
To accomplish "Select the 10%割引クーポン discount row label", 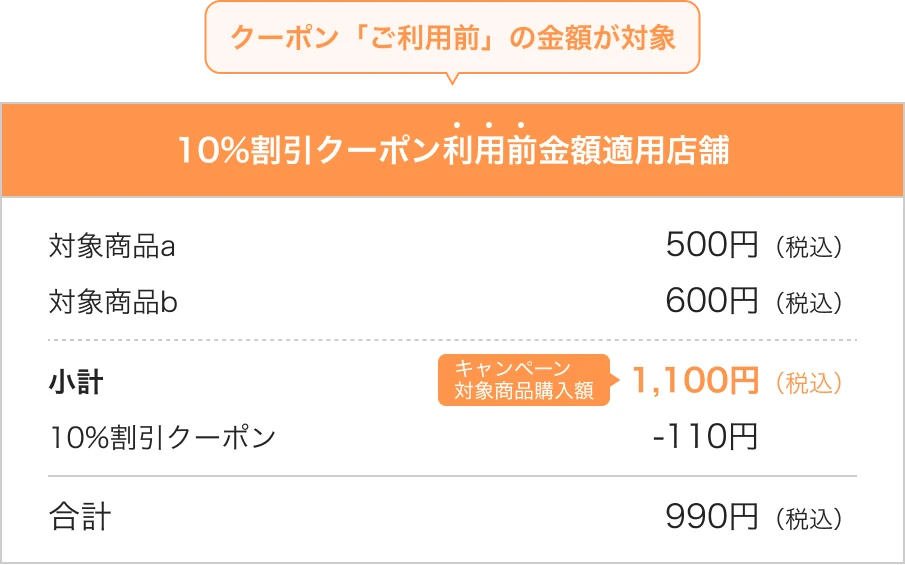I will coord(162,437).
